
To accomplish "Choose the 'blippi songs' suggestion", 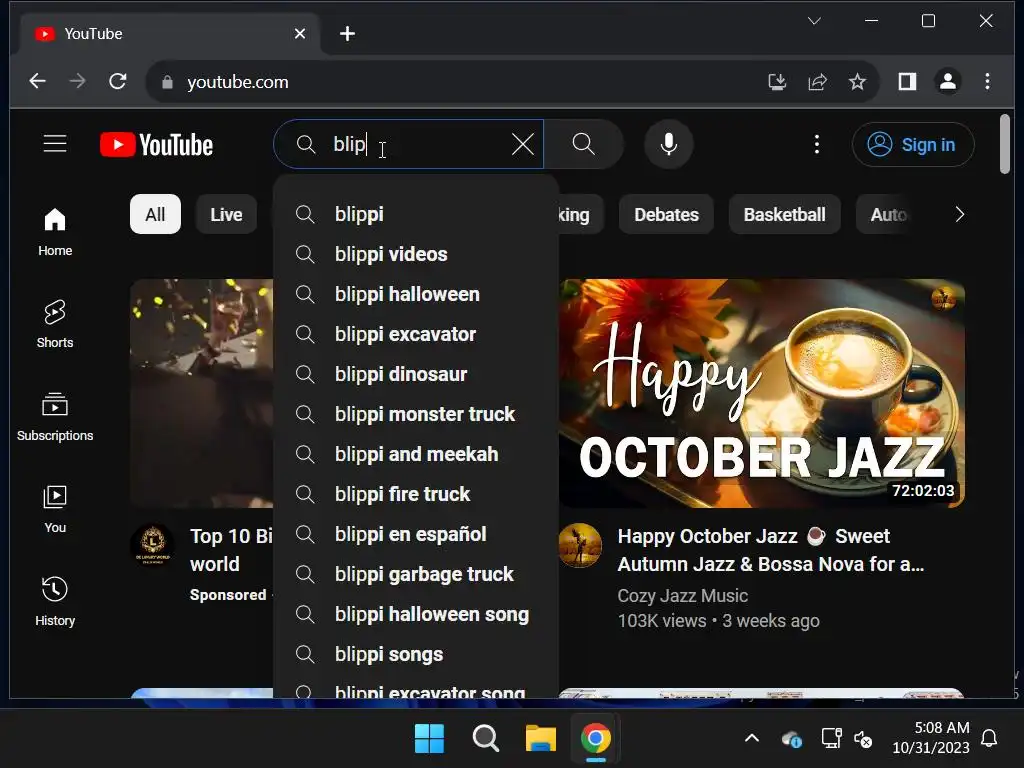I will [415, 654].
